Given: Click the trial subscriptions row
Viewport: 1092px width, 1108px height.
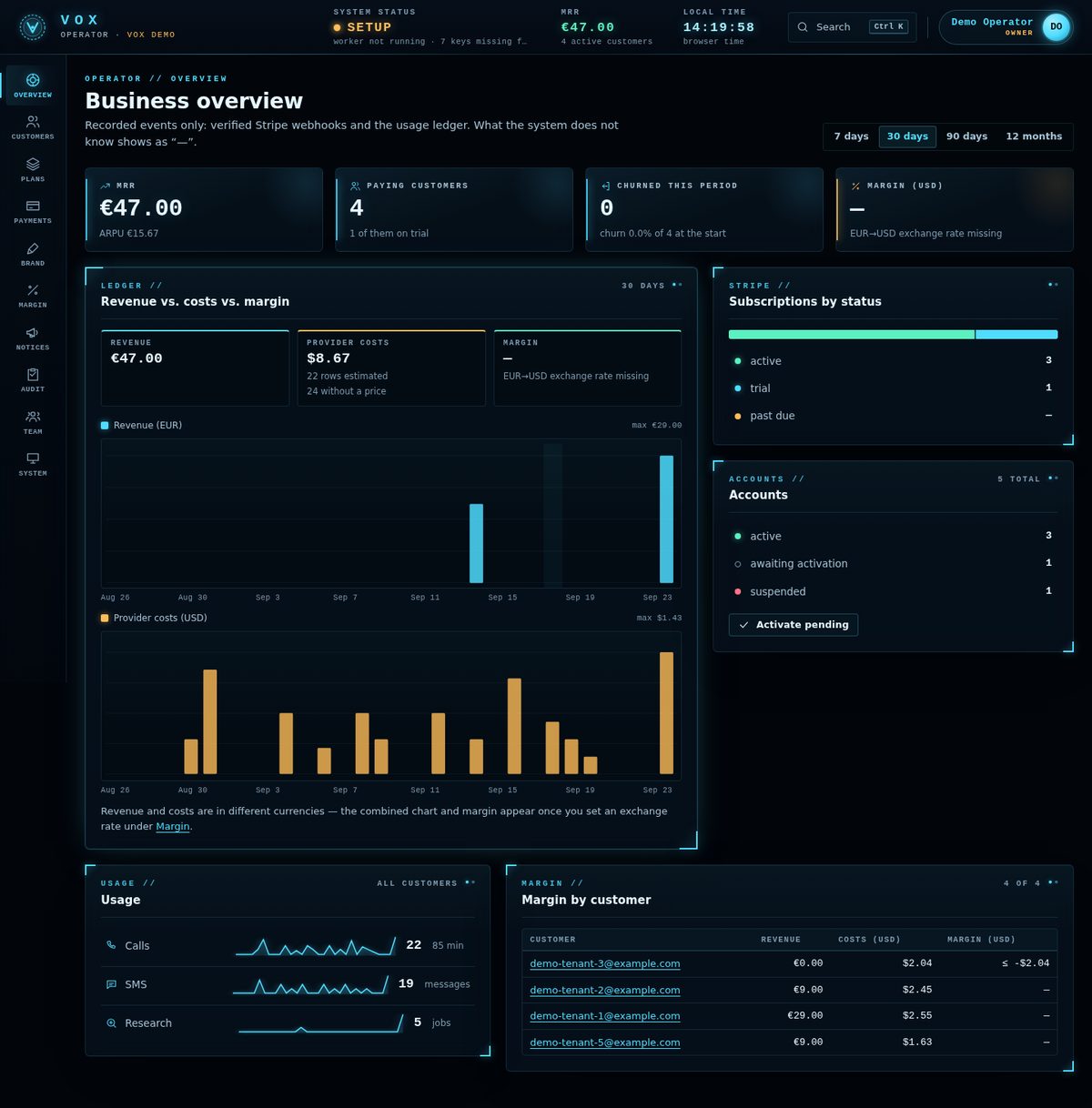Looking at the screenshot, I should [893, 388].
